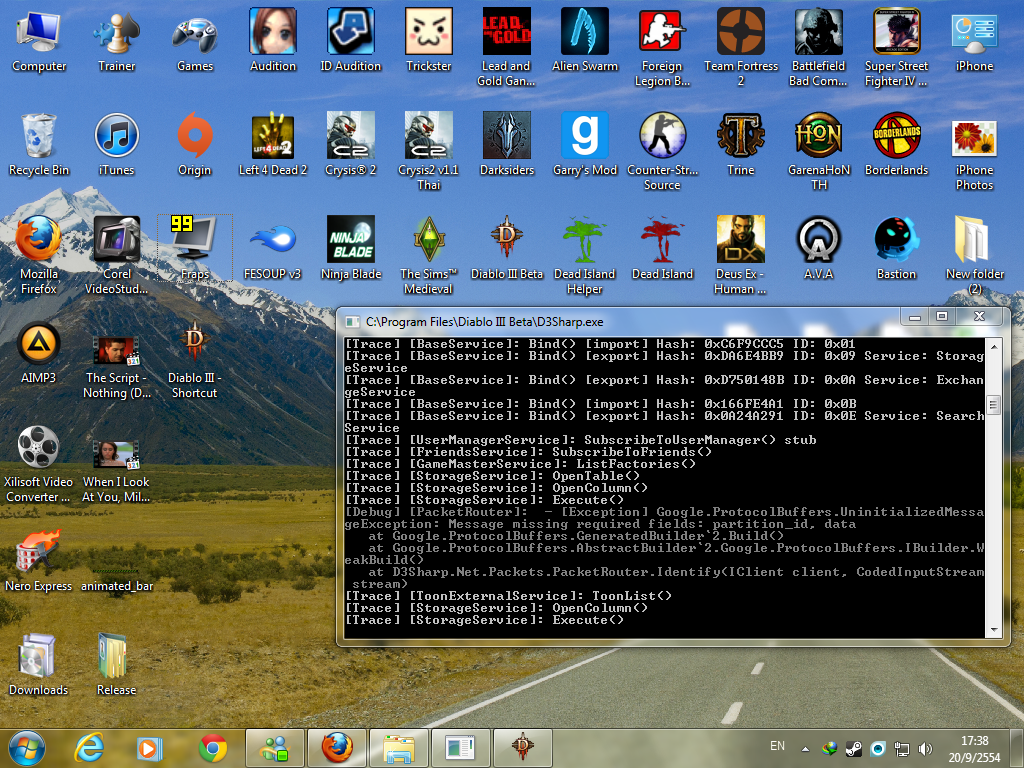Select the Darksiders icon
1024x768 pixels.
click(x=506, y=144)
